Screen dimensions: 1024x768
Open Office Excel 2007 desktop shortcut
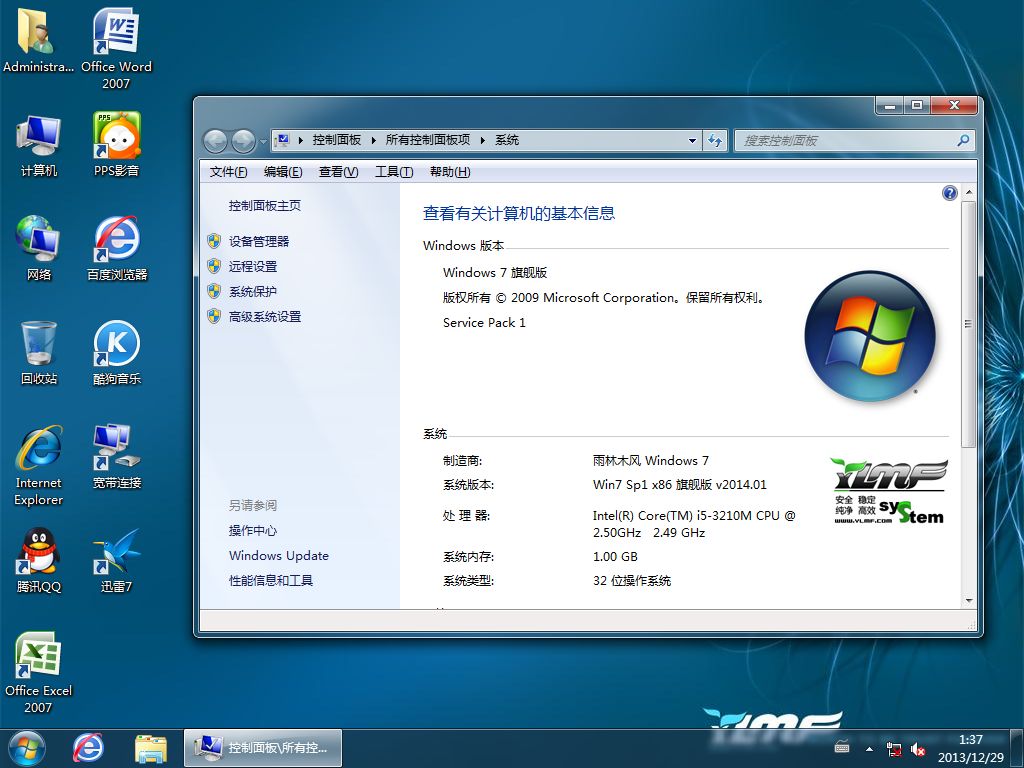point(39,673)
